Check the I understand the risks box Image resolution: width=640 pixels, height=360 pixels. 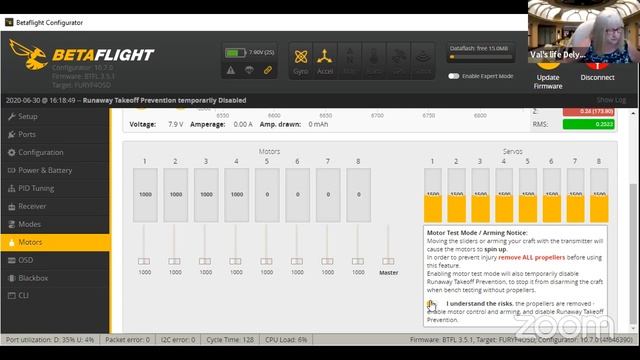click(x=431, y=304)
